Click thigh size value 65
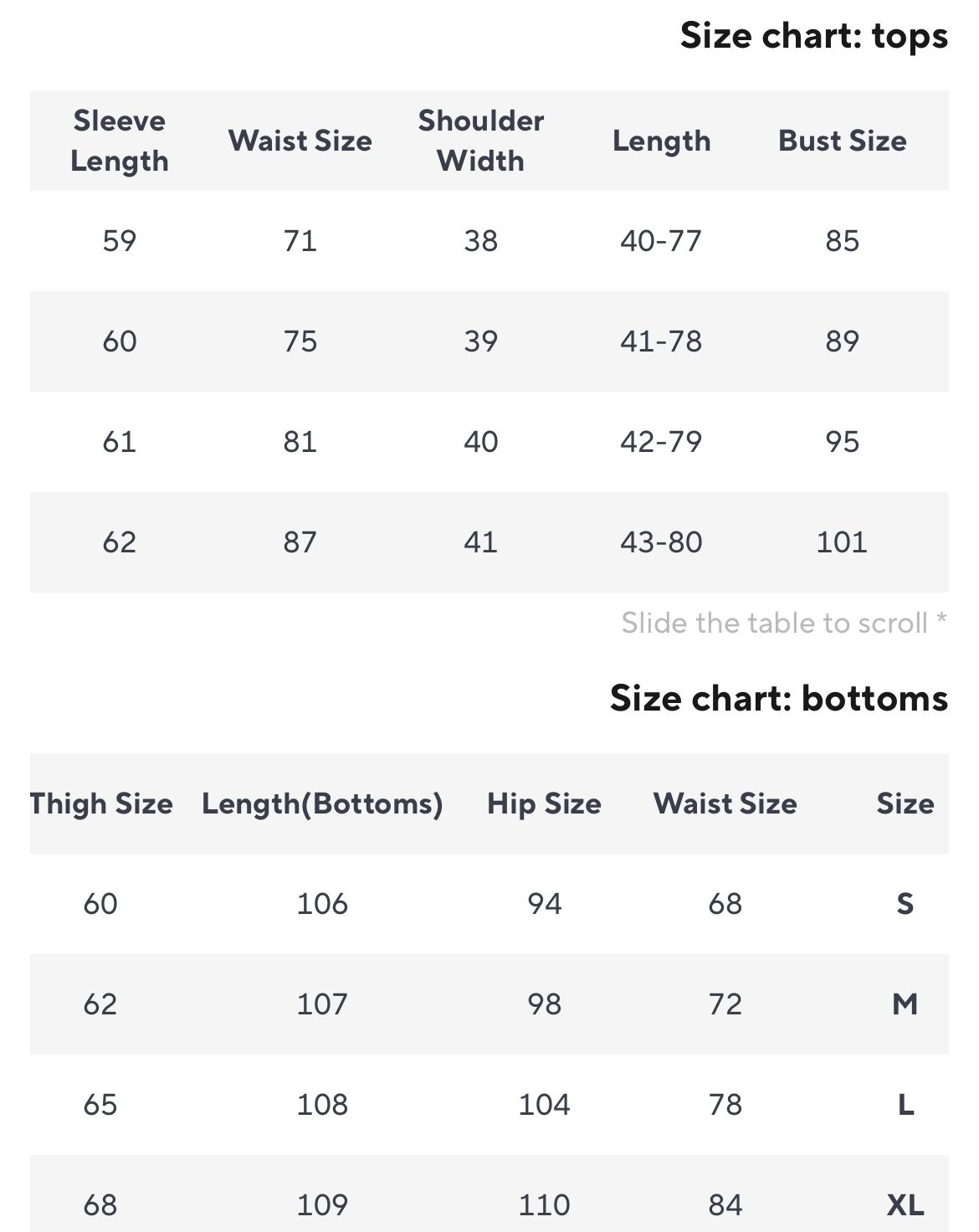The image size is (979, 1232). tap(100, 1105)
